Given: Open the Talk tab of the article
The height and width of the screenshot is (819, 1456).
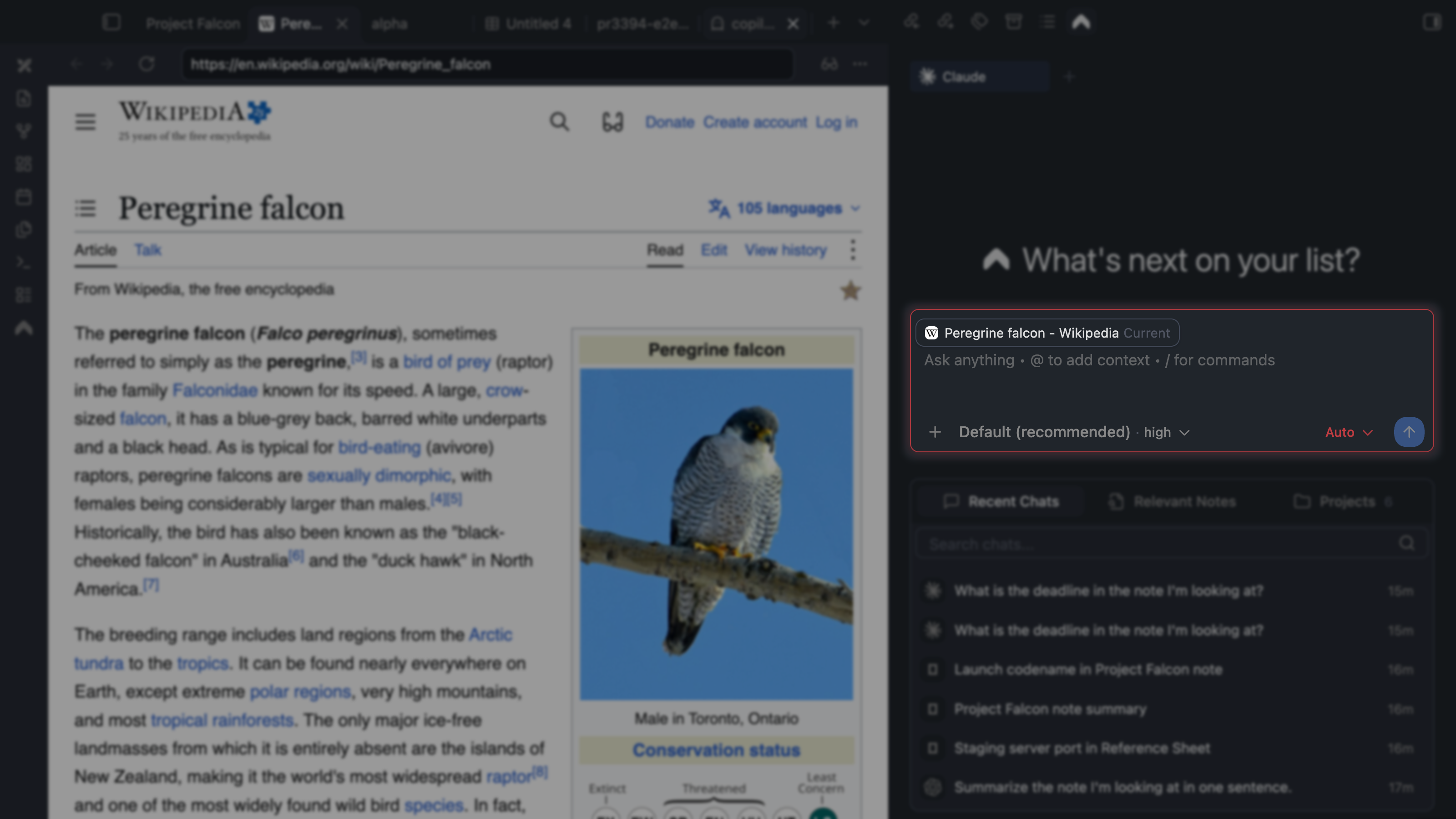Looking at the screenshot, I should click(x=148, y=250).
